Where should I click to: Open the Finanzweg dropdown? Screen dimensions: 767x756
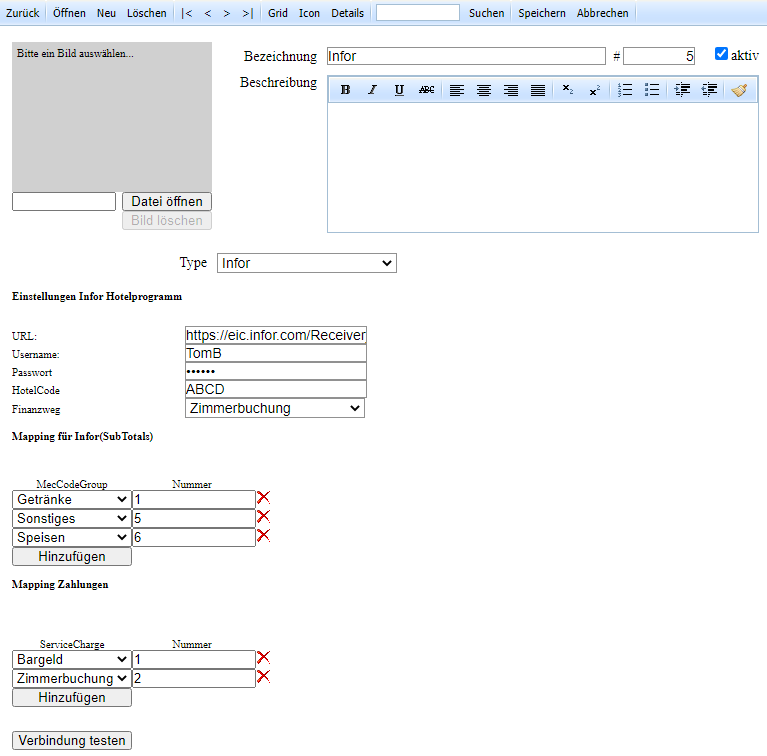[x=275, y=408]
